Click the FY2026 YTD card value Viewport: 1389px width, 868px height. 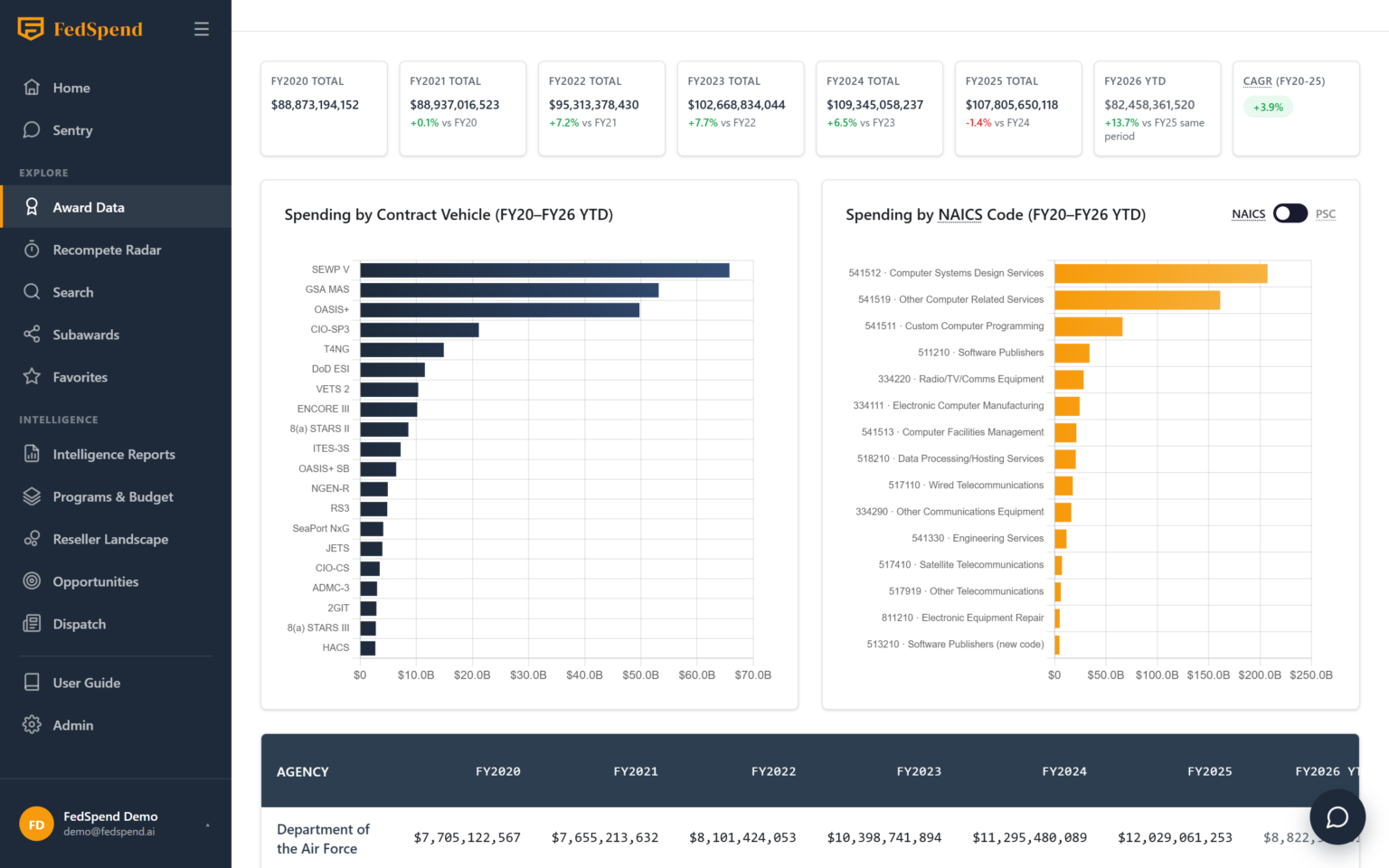click(x=1149, y=105)
